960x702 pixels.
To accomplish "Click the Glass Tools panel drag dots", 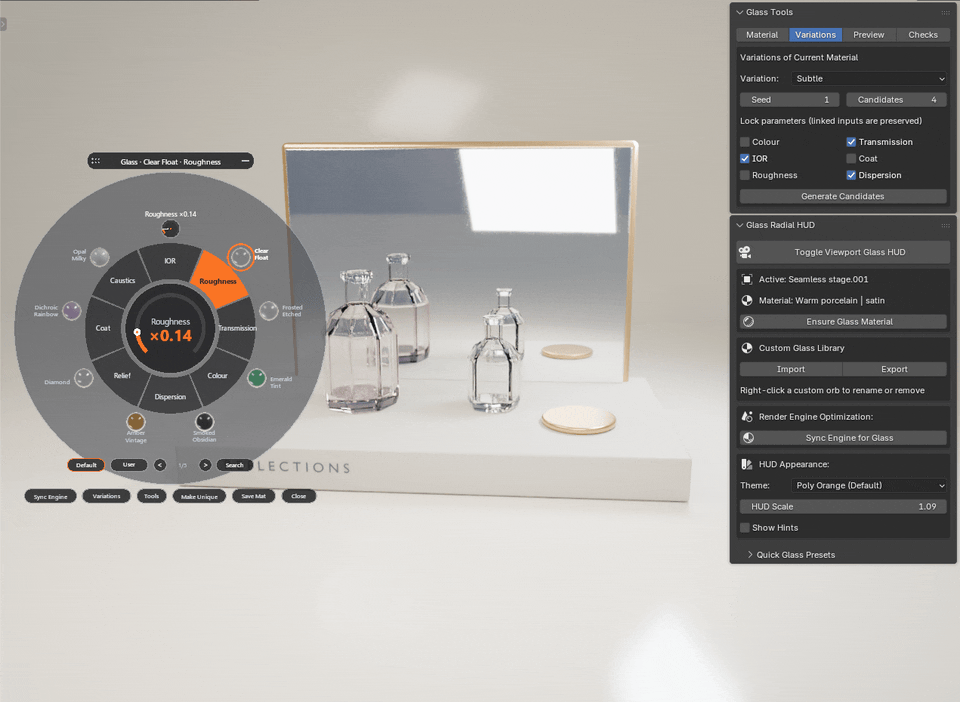I will (x=945, y=12).
